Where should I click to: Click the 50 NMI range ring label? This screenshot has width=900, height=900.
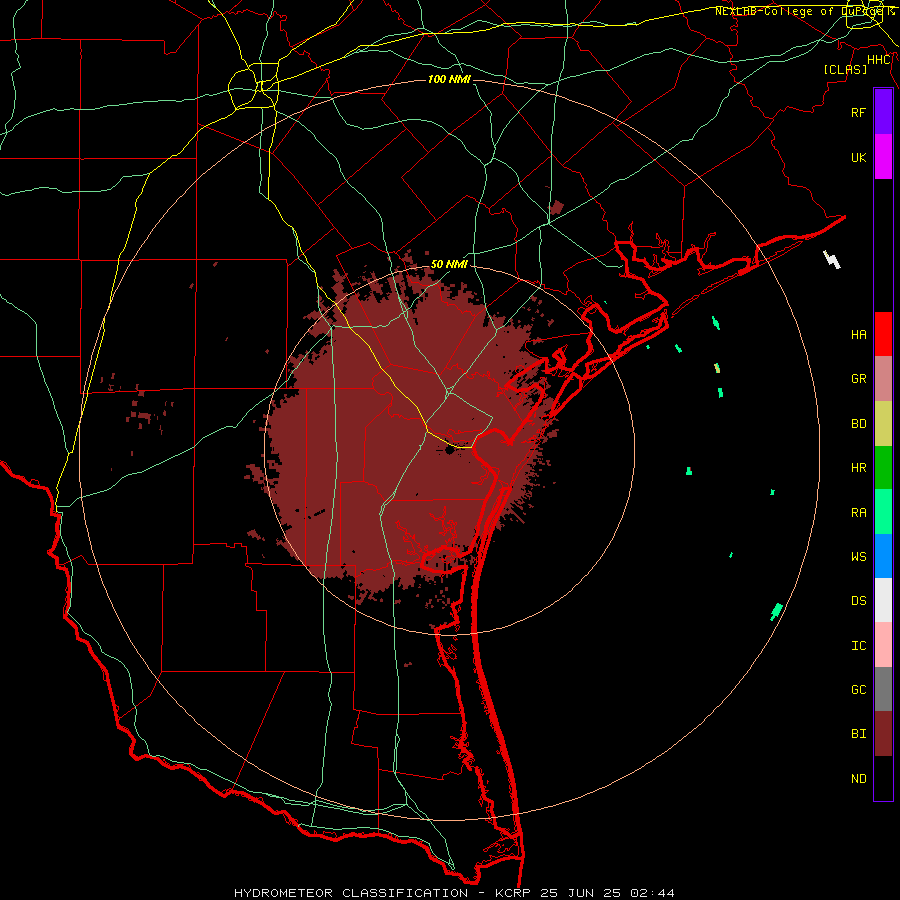coord(449,264)
